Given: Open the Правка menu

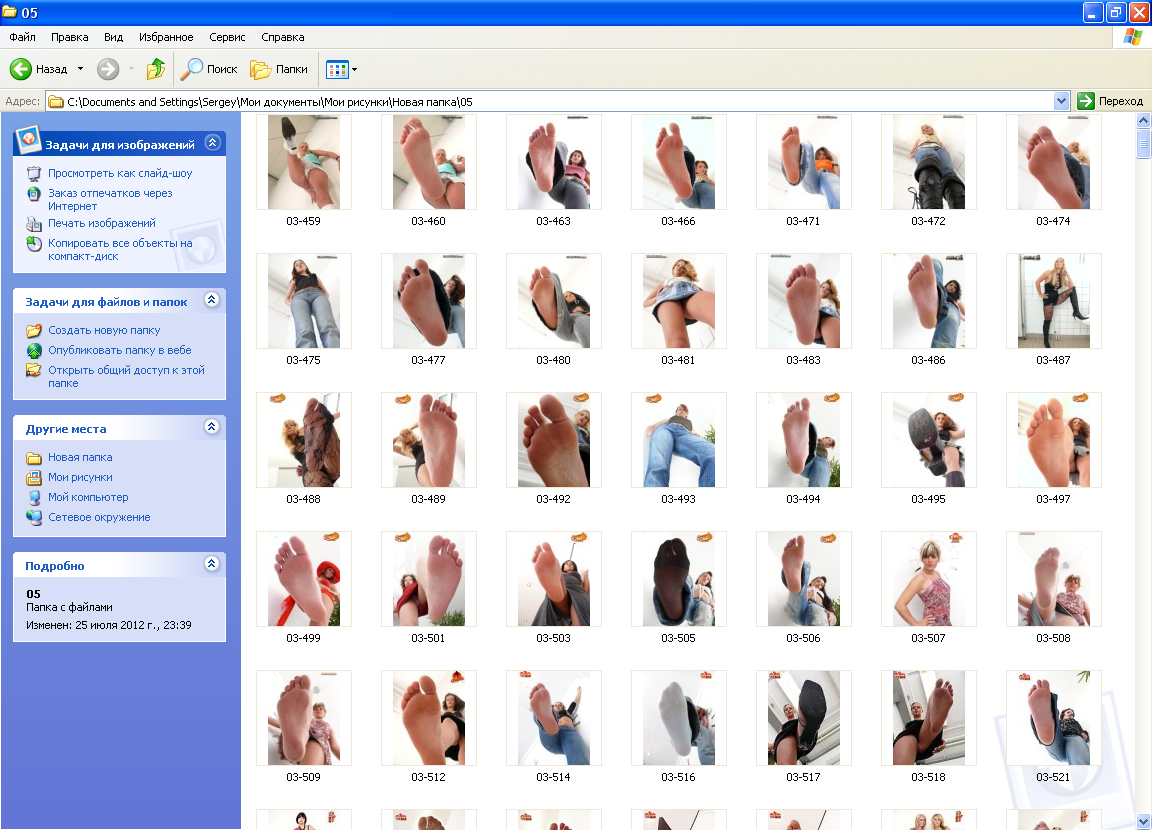Looking at the screenshot, I should point(70,37).
